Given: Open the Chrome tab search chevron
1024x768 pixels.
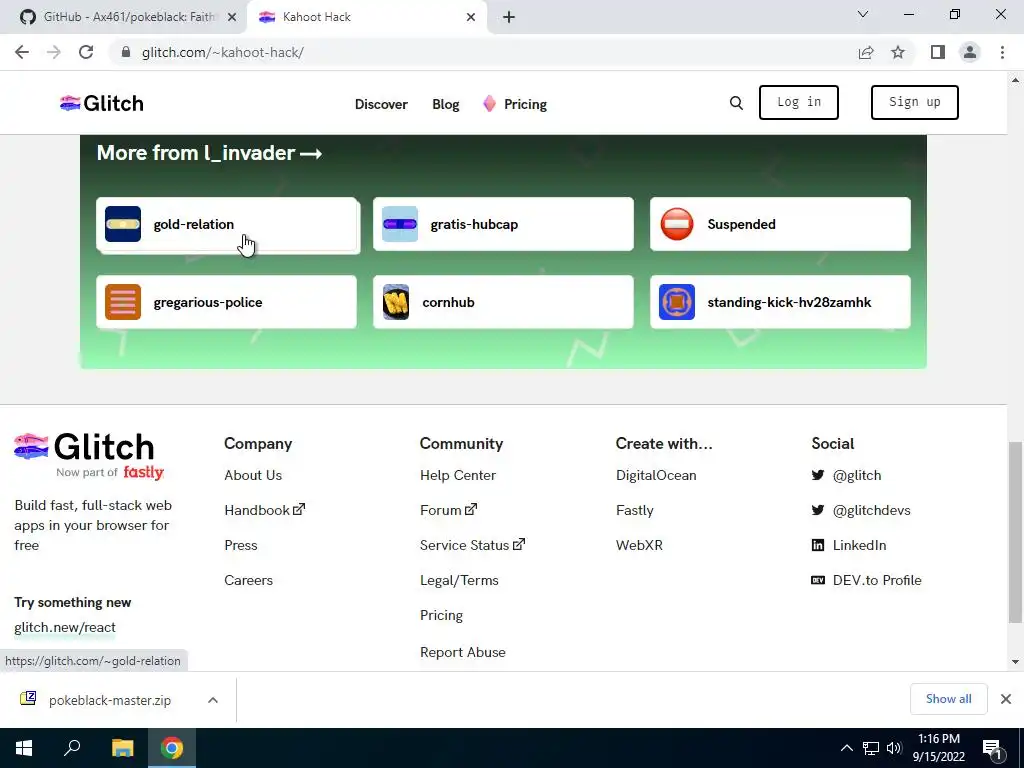Looking at the screenshot, I should coord(863,14).
